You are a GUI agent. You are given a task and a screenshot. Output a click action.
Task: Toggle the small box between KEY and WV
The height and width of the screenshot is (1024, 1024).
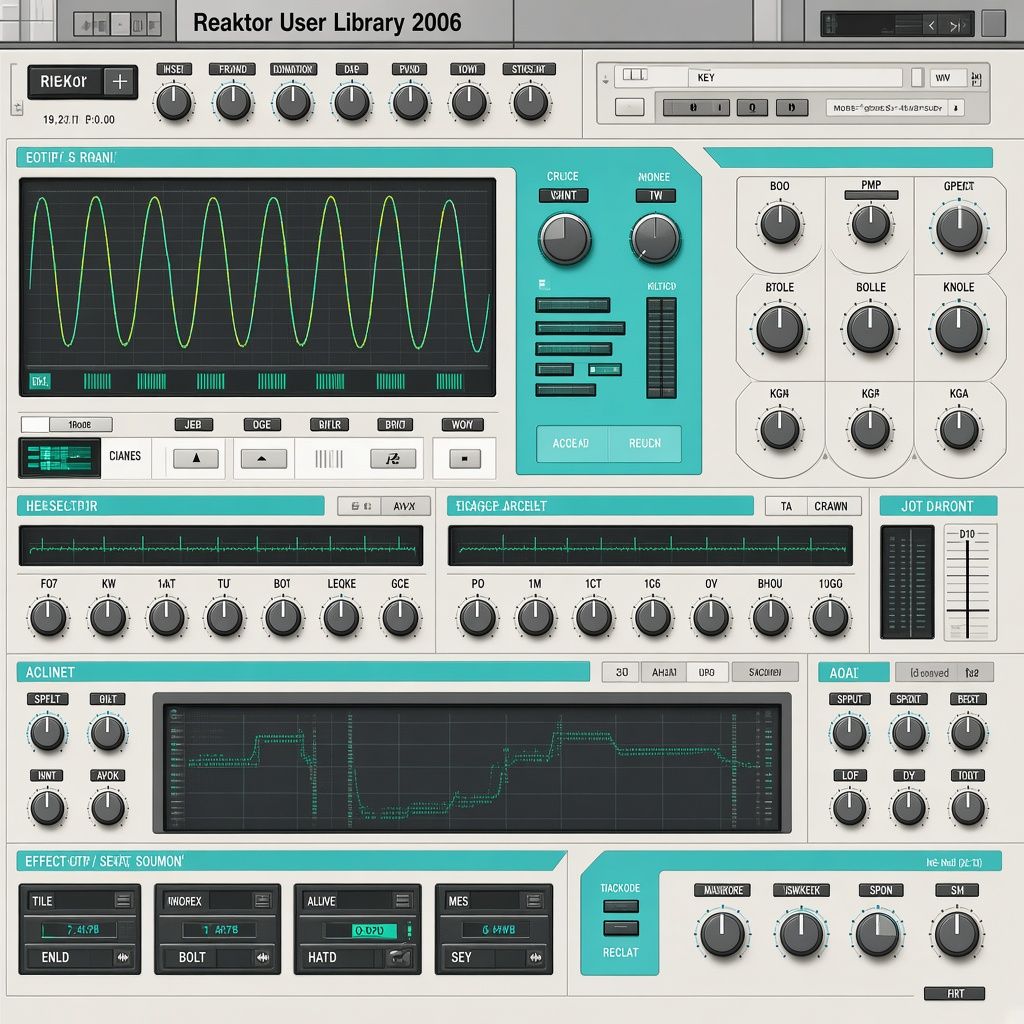918,77
